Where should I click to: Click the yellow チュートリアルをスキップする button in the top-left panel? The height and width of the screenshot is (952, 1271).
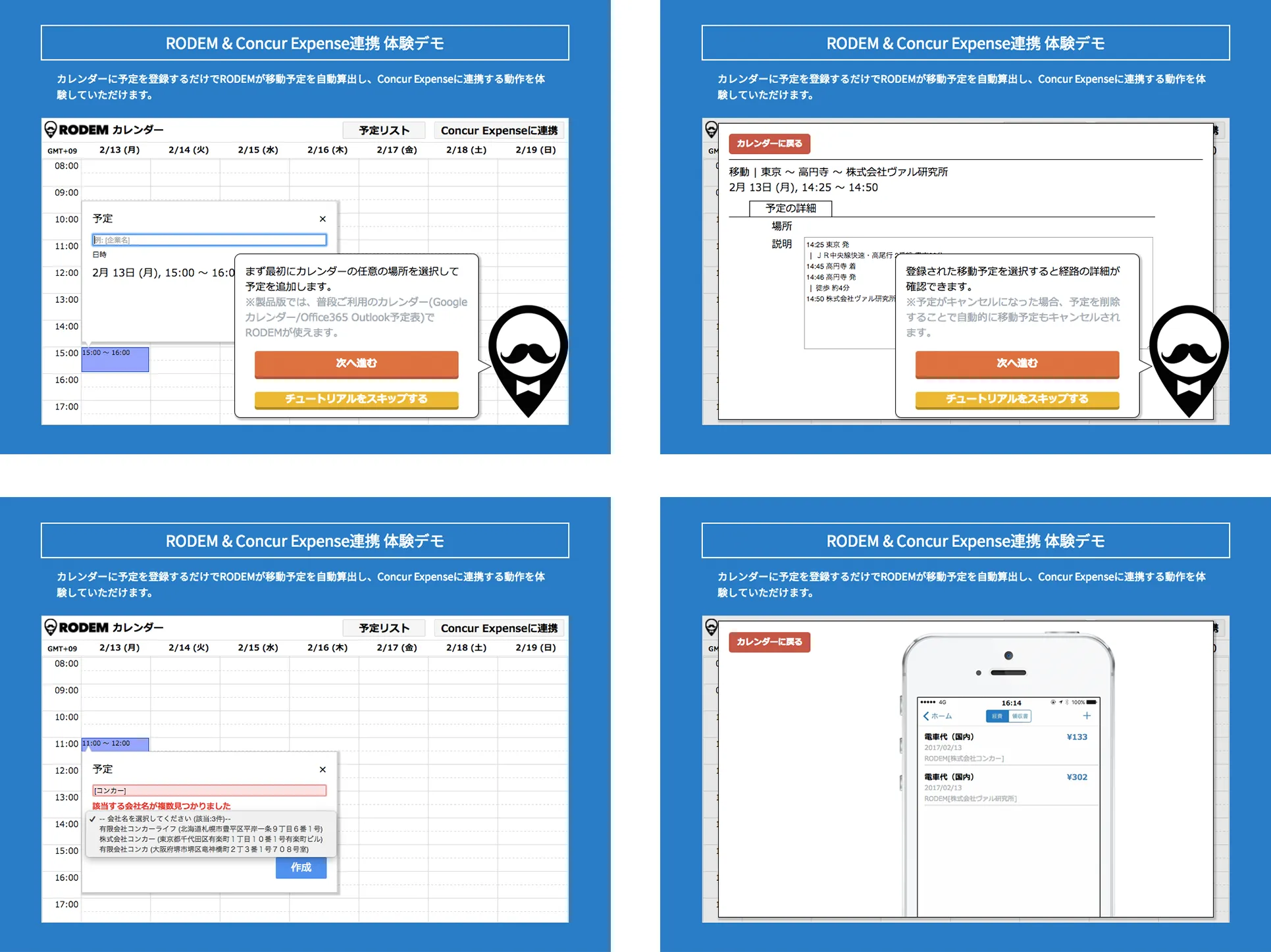coord(356,399)
